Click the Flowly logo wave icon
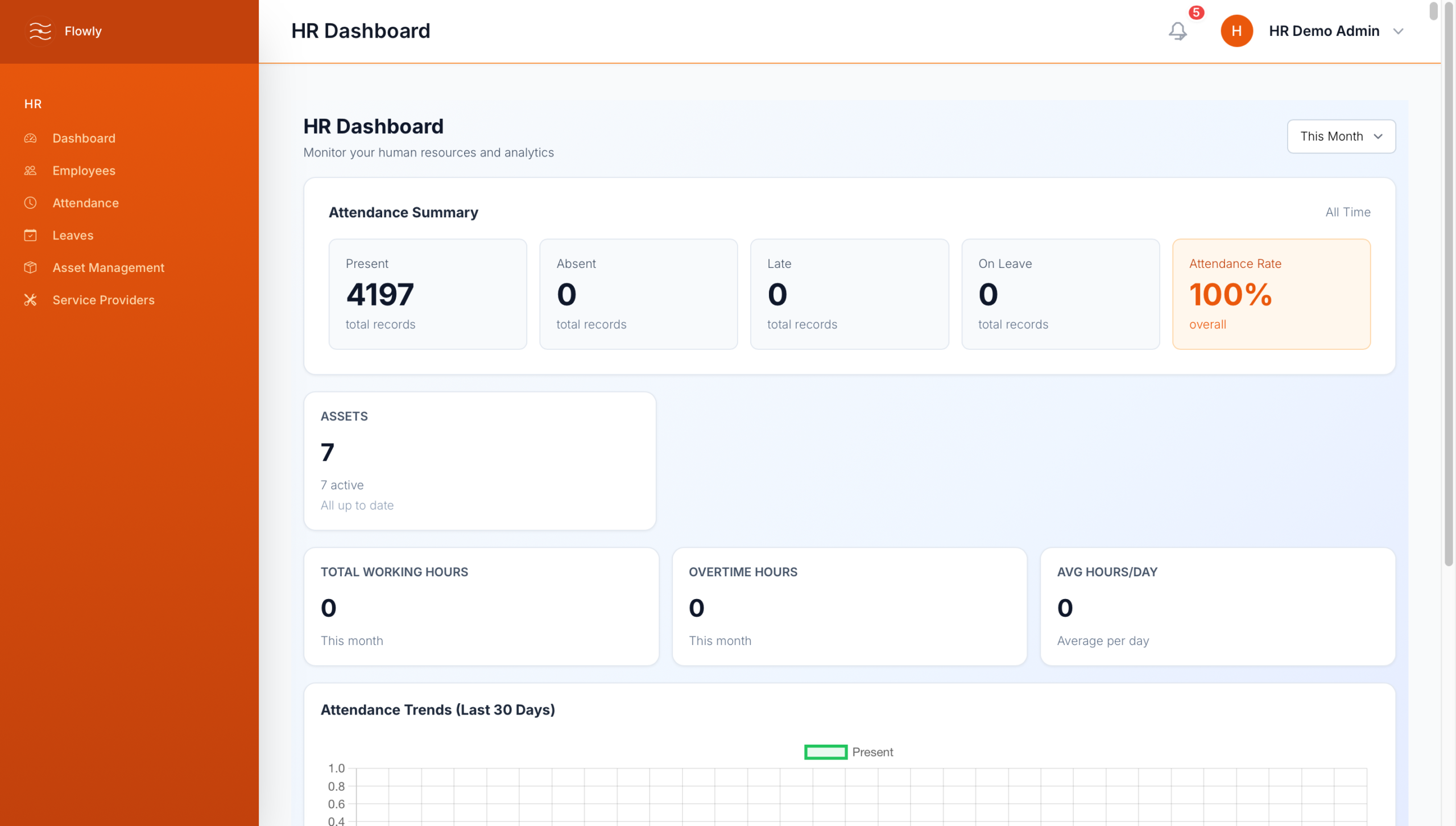The height and width of the screenshot is (826, 1456). click(40, 31)
